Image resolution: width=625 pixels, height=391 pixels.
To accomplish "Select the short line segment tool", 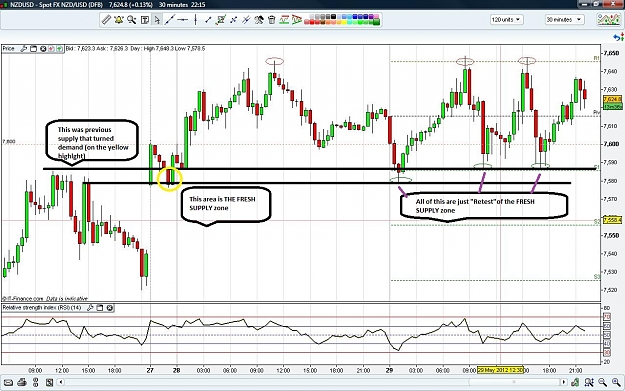I will click(208, 20).
